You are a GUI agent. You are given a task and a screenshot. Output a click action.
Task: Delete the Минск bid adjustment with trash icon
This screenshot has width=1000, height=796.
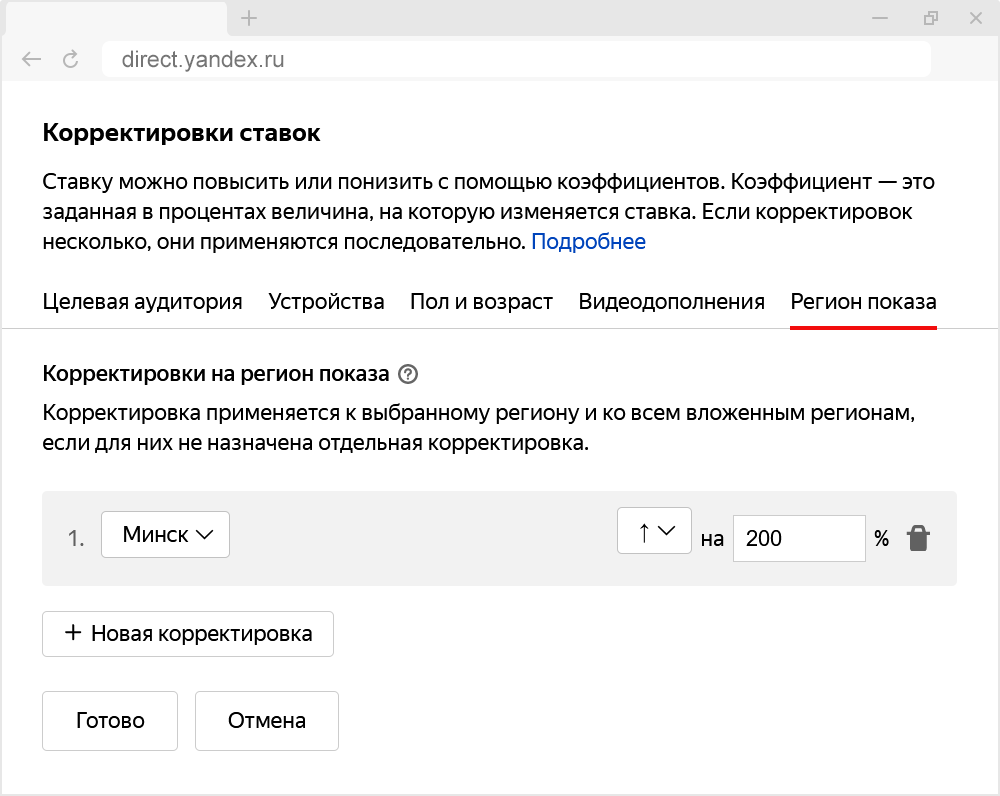click(918, 539)
